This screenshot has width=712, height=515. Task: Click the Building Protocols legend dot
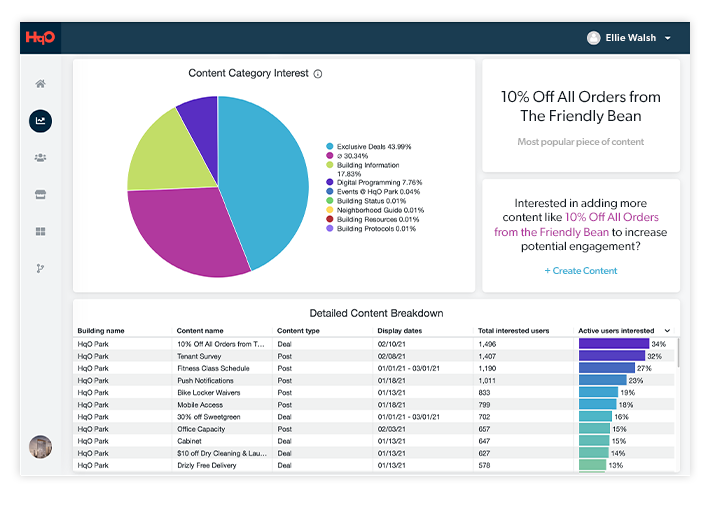pos(330,228)
